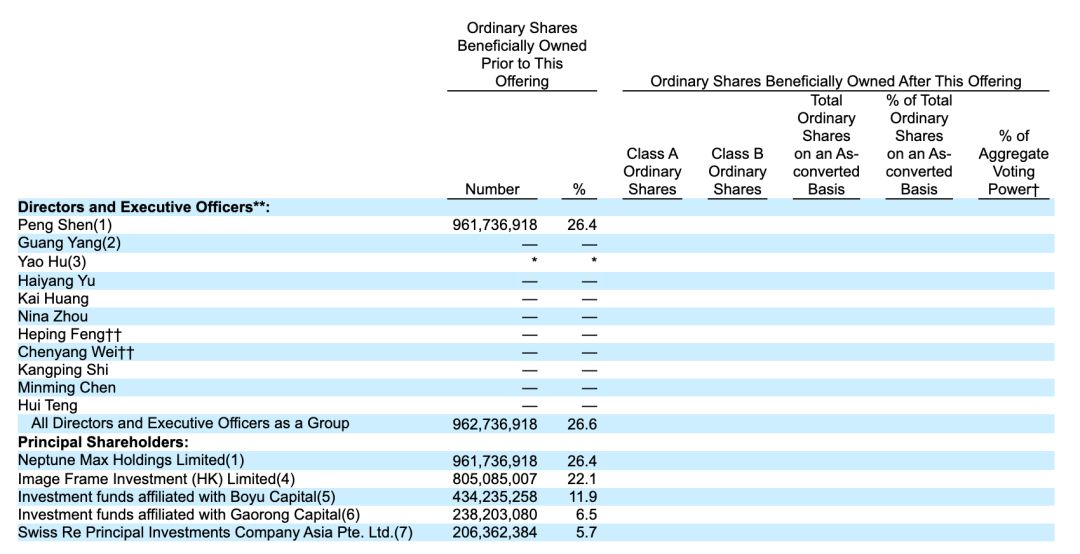Select the name "Chenyang Wei††"

coord(76,352)
